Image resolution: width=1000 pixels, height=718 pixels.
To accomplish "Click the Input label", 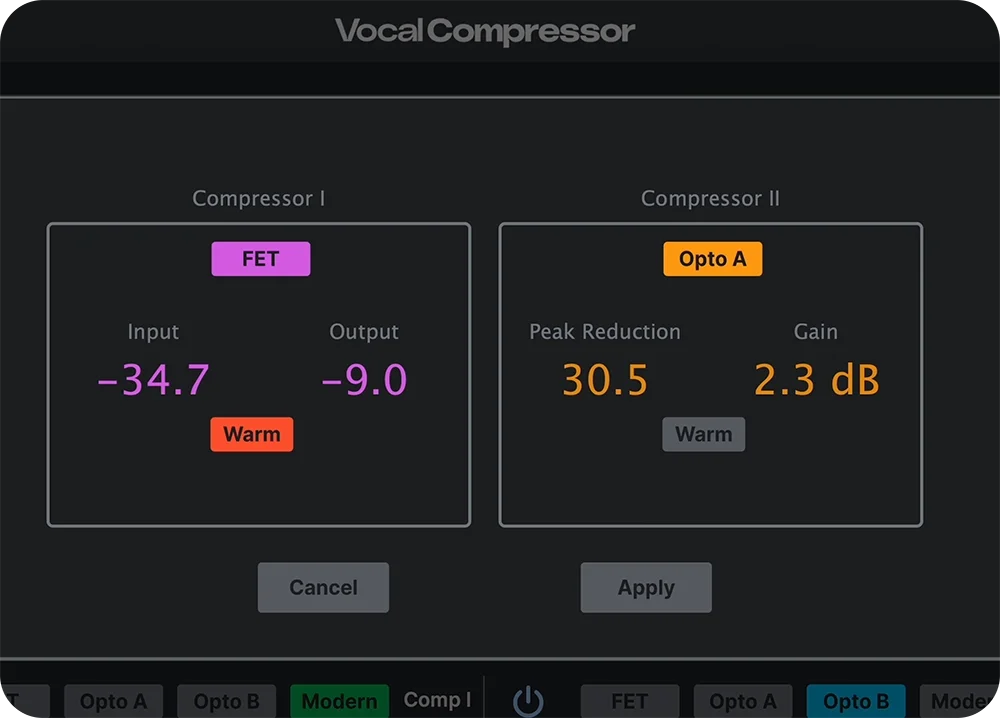I will coord(153,332).
